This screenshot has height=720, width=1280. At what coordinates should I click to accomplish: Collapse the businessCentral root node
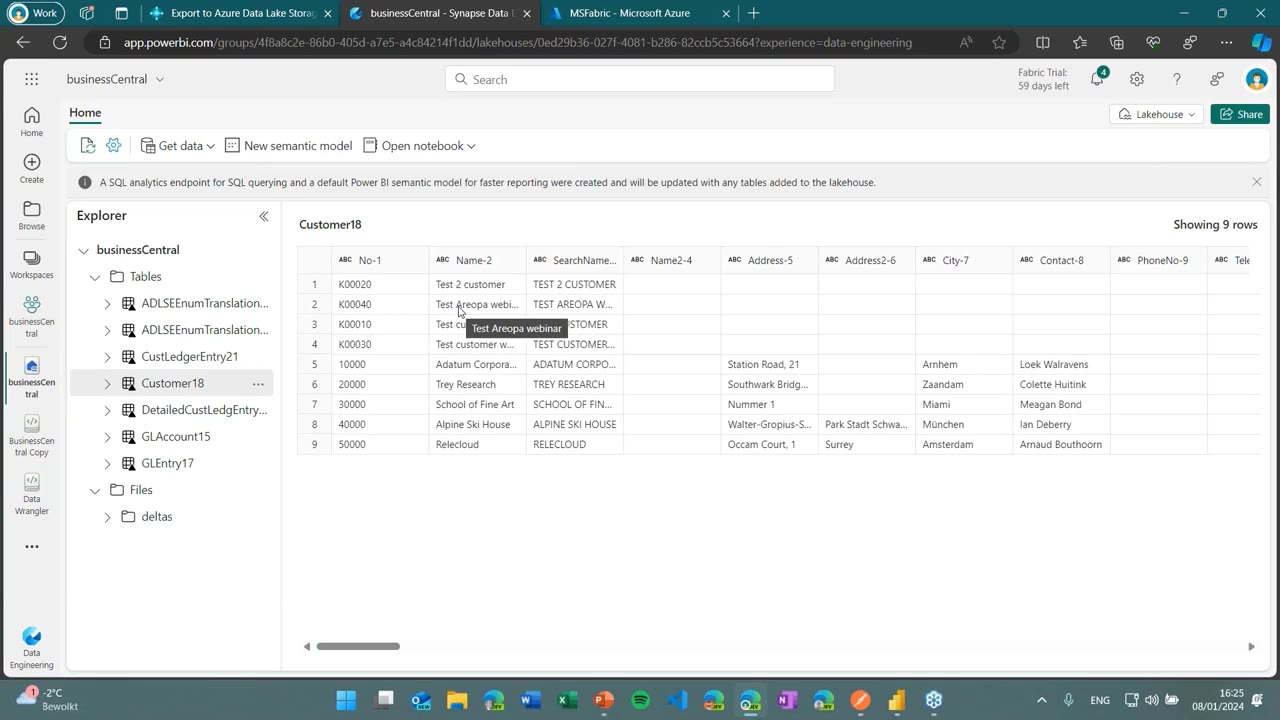[x=84, y=250]
